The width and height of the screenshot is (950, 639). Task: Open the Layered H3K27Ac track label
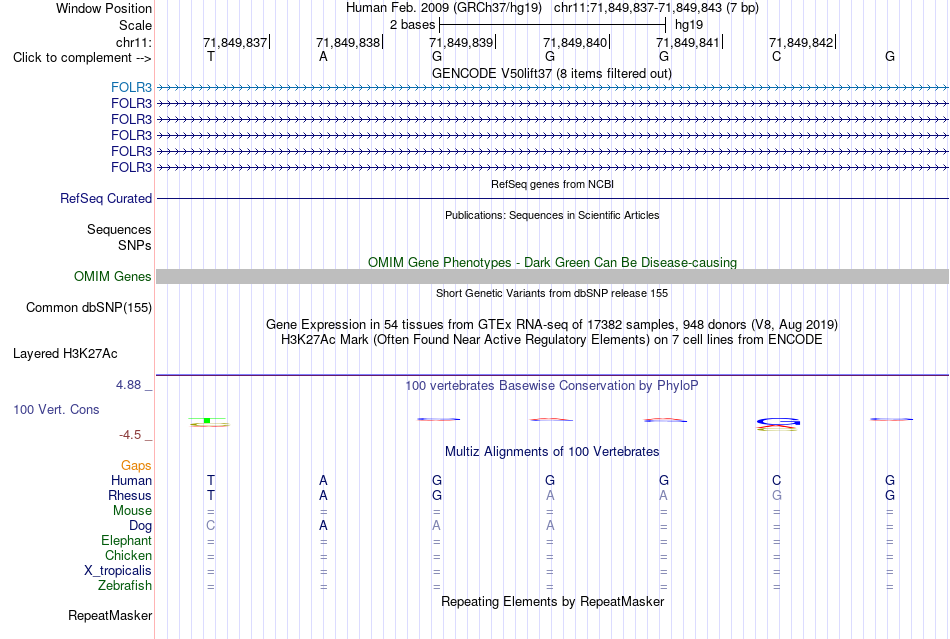65,353
